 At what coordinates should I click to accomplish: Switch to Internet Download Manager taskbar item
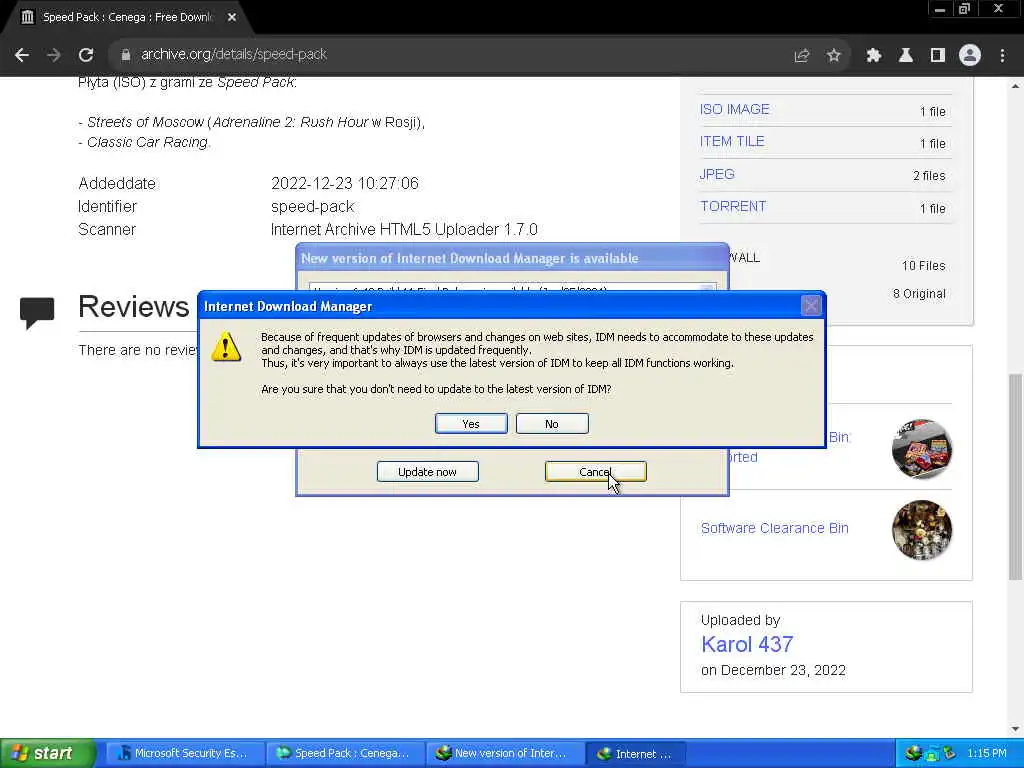635,753
